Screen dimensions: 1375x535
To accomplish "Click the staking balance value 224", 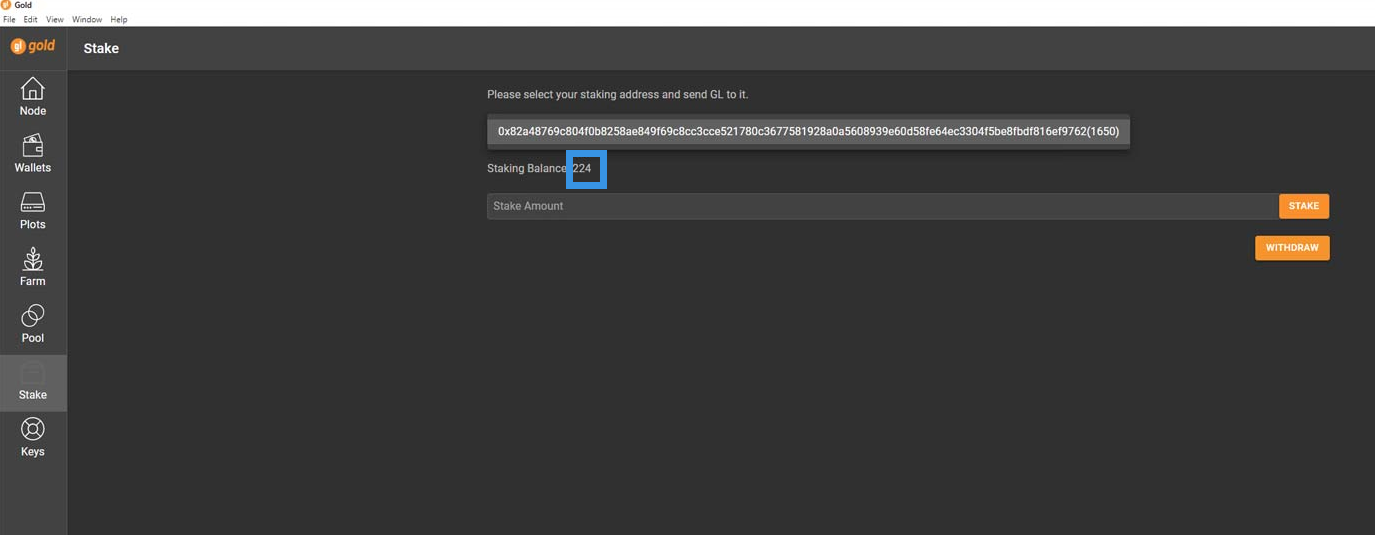I will pos(582,169).
